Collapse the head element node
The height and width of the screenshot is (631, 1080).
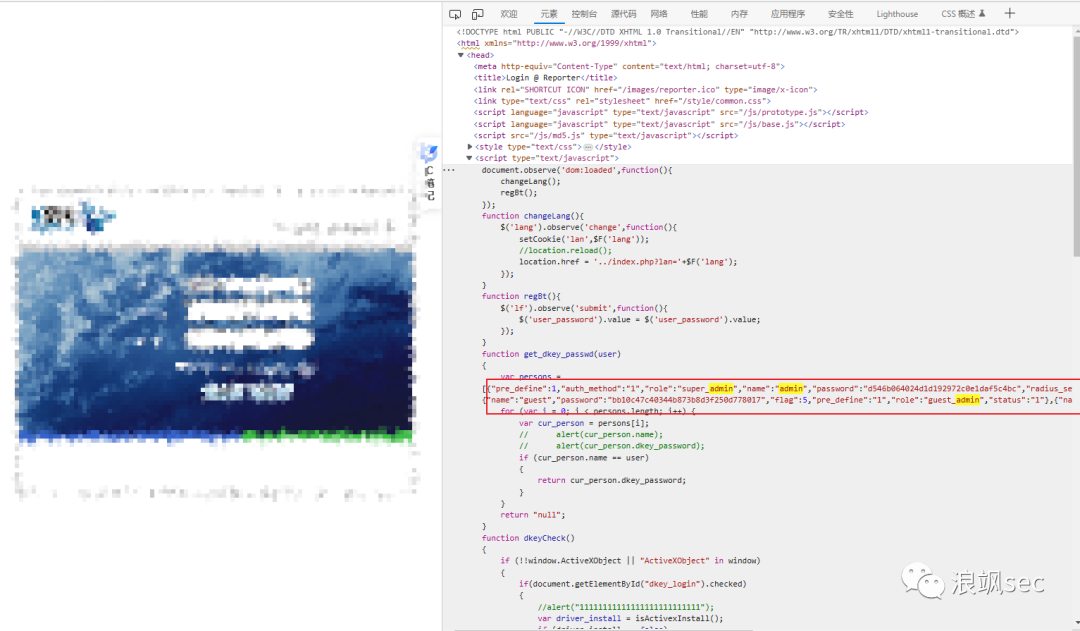tap(461, 55)
